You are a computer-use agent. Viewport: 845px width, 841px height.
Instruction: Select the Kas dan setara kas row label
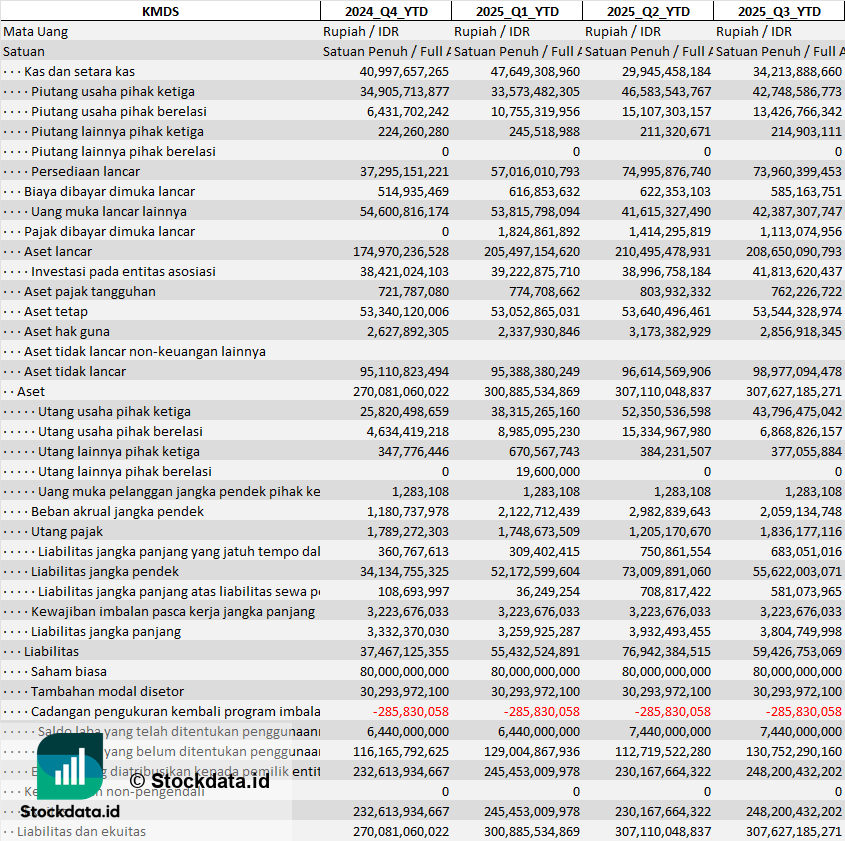click(79, 71)
